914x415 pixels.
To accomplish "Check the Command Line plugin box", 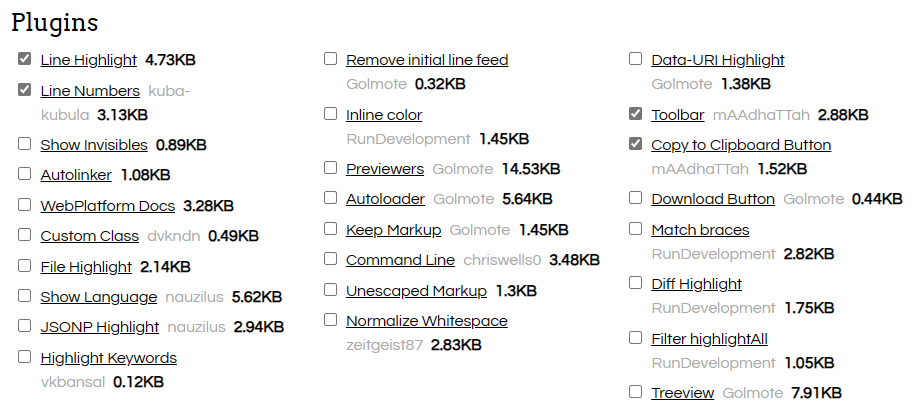I will click(331, 259).
